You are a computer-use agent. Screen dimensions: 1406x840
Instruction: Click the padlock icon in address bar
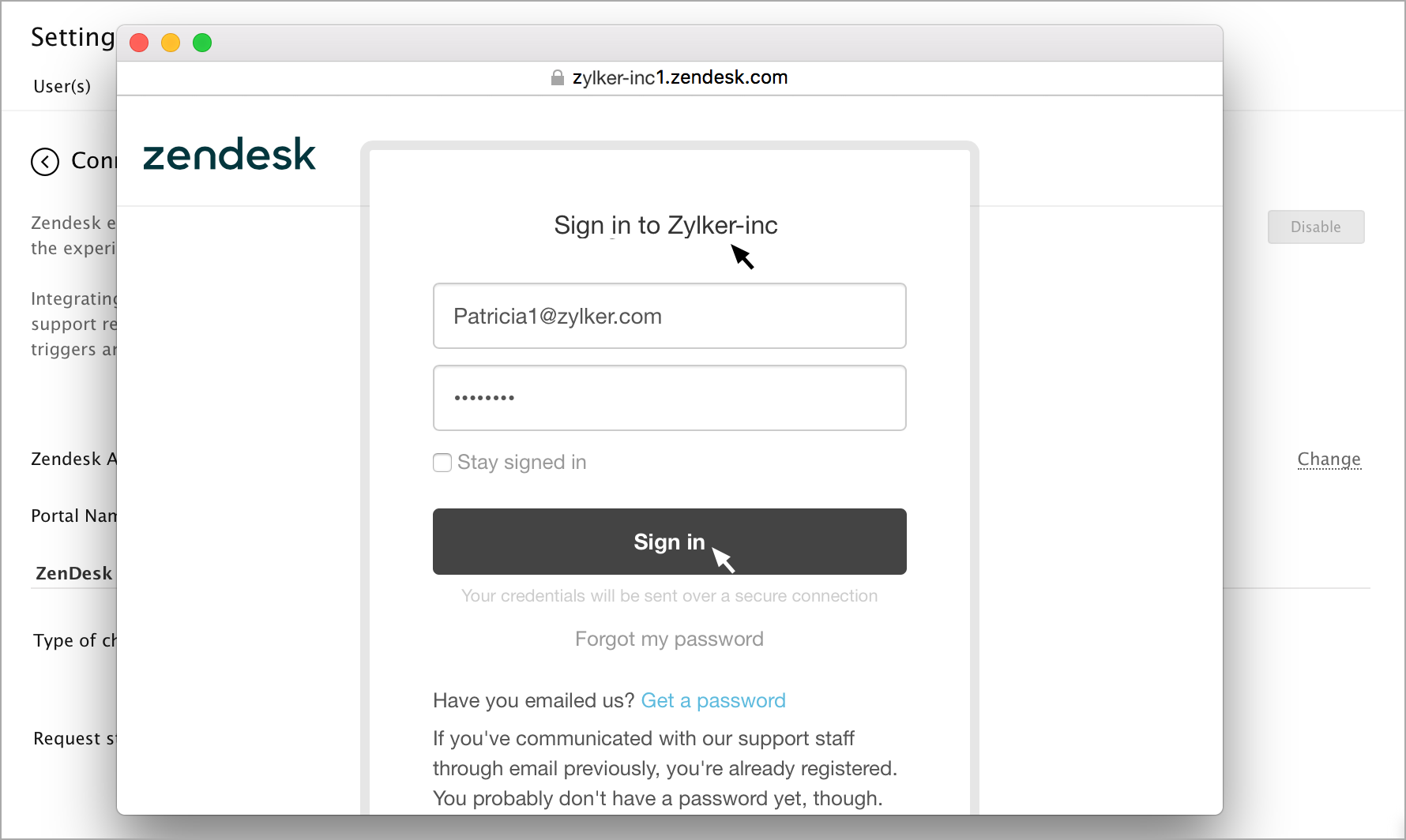558,77
